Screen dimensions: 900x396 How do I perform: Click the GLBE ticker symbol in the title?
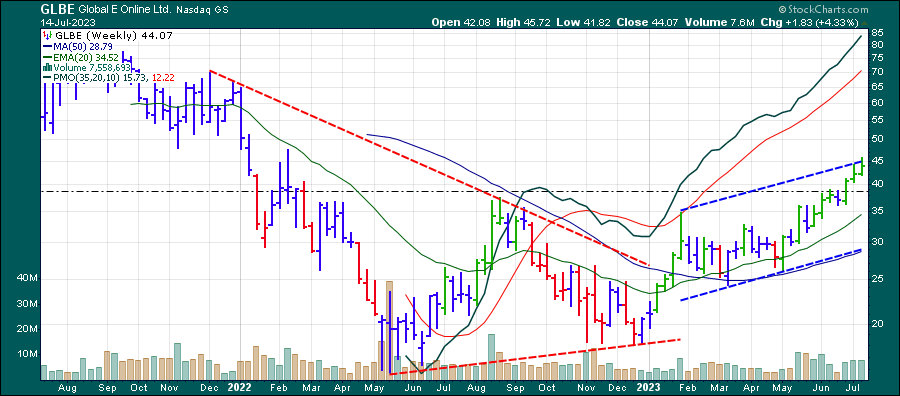(x=56, y=9)
